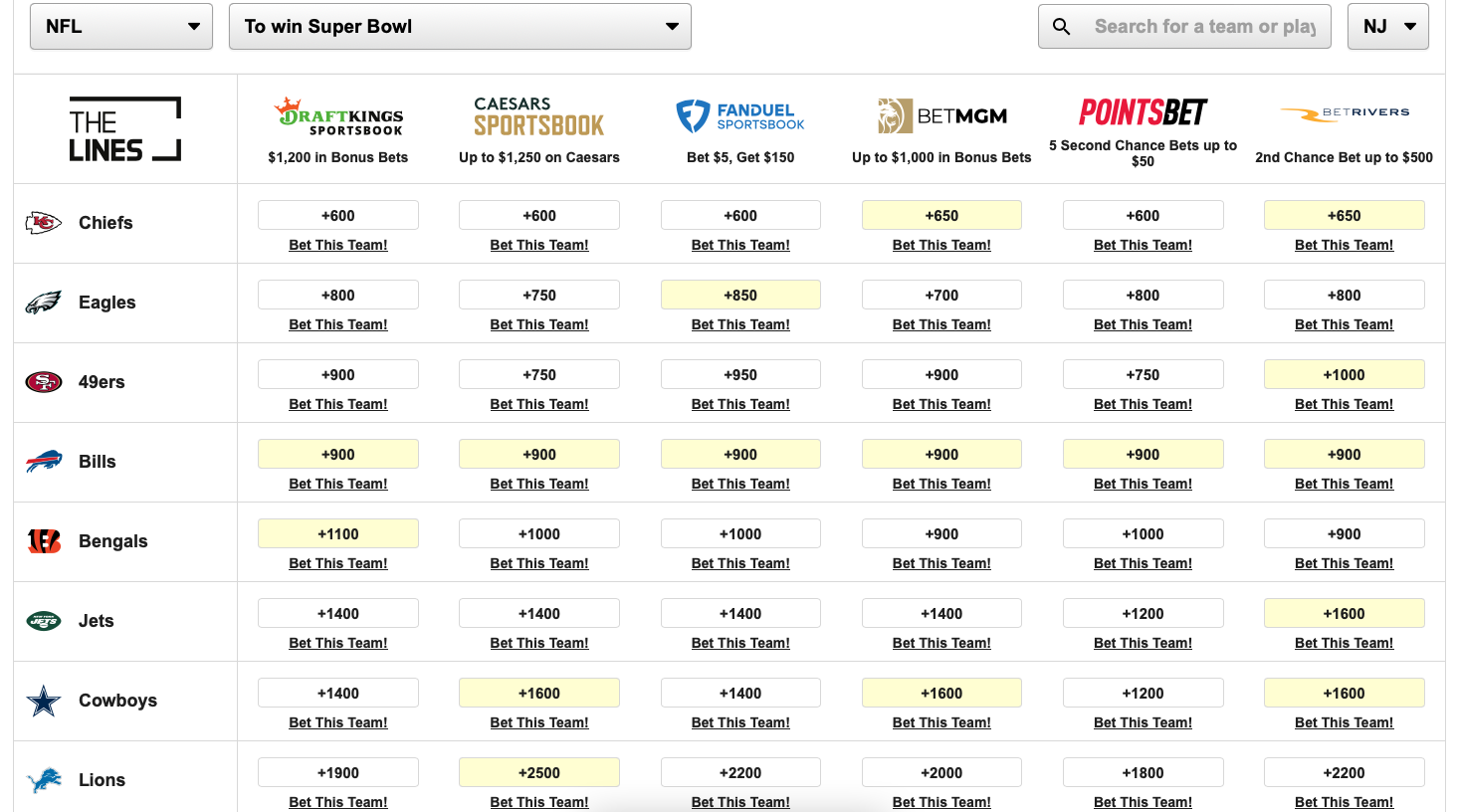Select 49ers +950 FanDuel odds
The height and width of the screenshot is (812, 1459).
740,374
